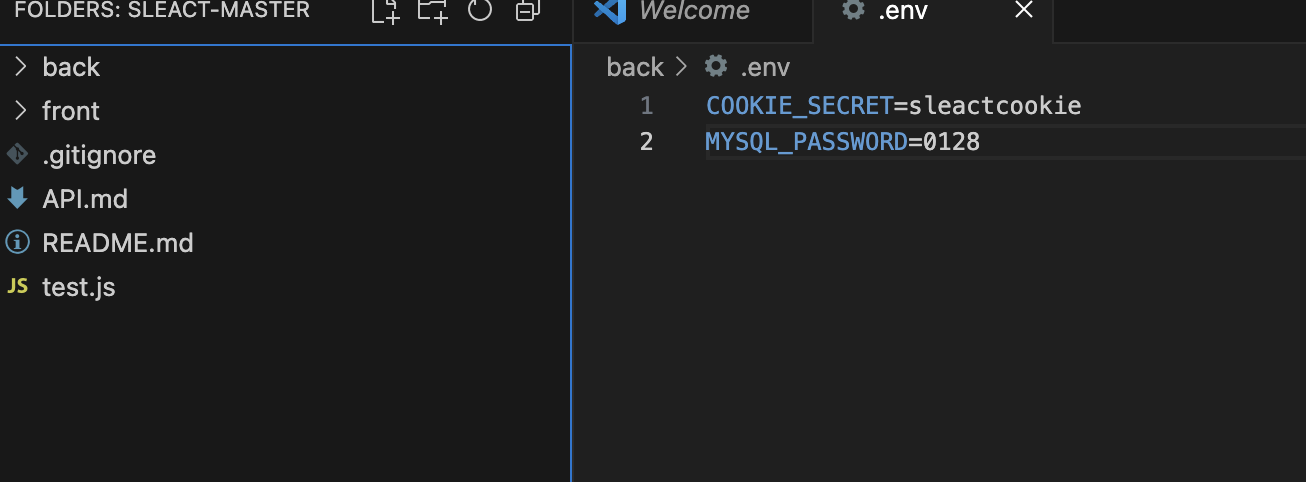
Task: Click the VS Code logo on Welcome tab
Action: [609, 11]
